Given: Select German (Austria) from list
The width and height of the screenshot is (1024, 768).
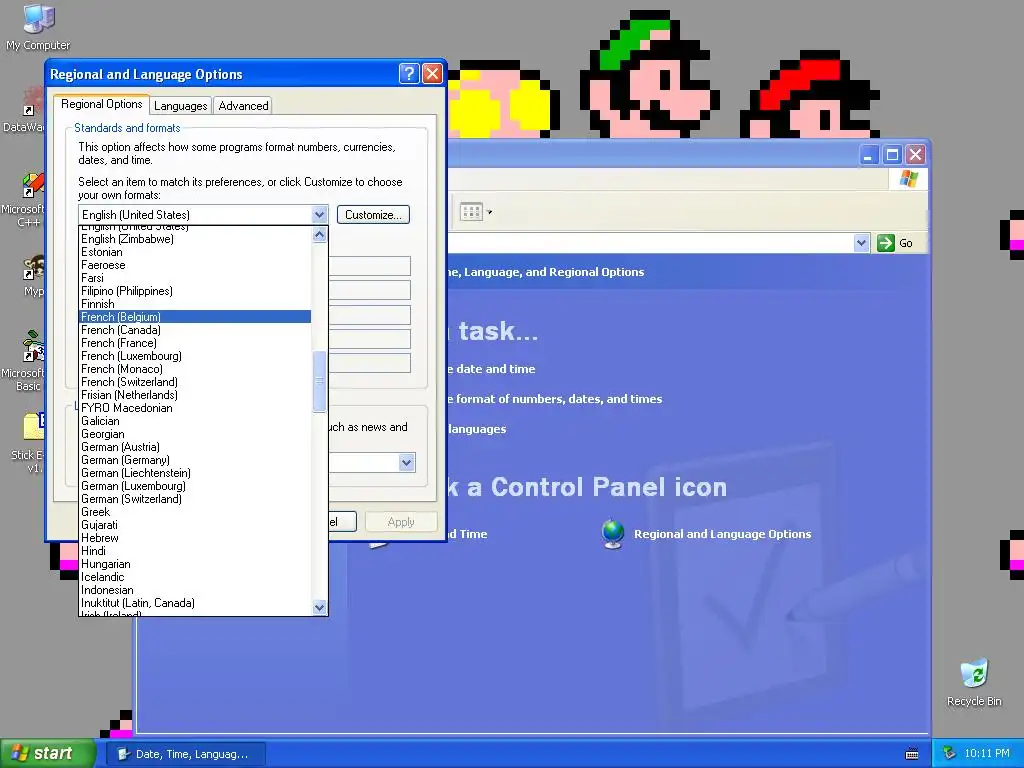Looking at the screenshot, I should pyautogui.click(x=195, y=447).
